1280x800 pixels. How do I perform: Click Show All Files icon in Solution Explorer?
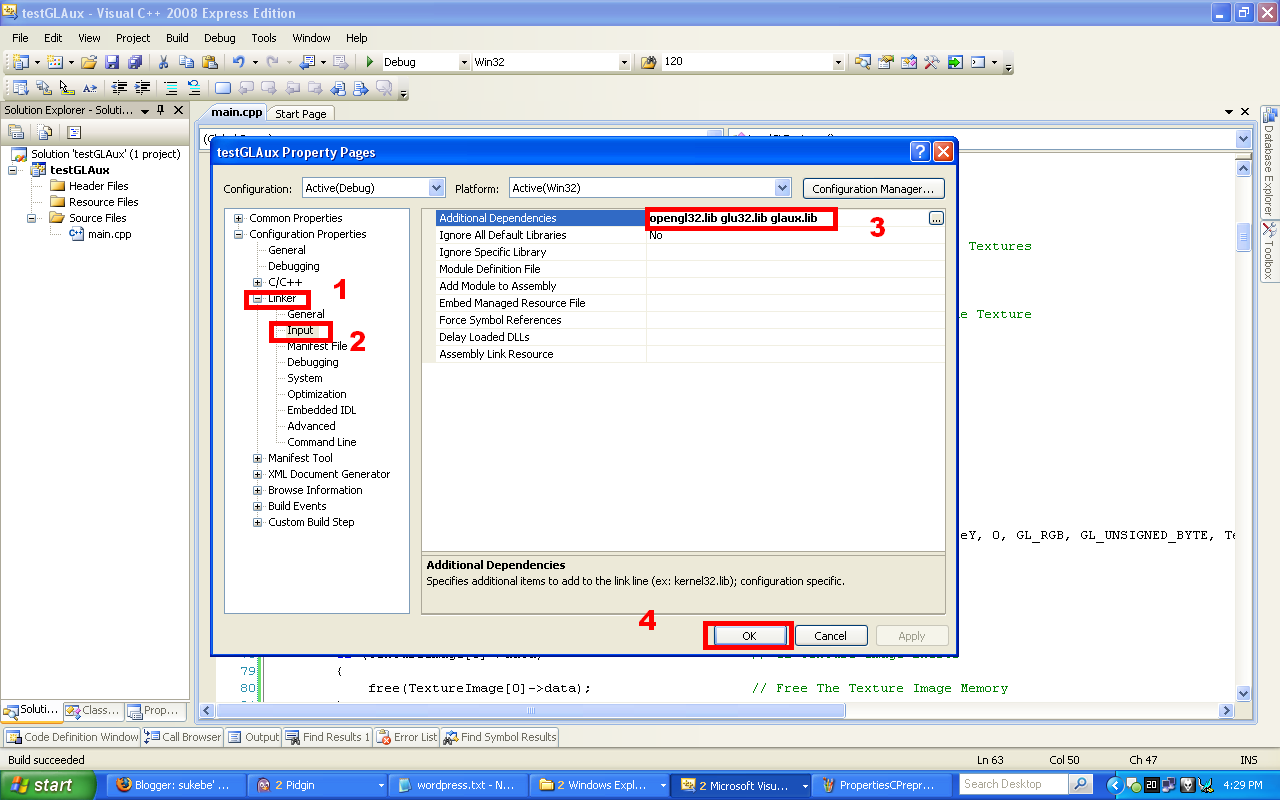45,131
